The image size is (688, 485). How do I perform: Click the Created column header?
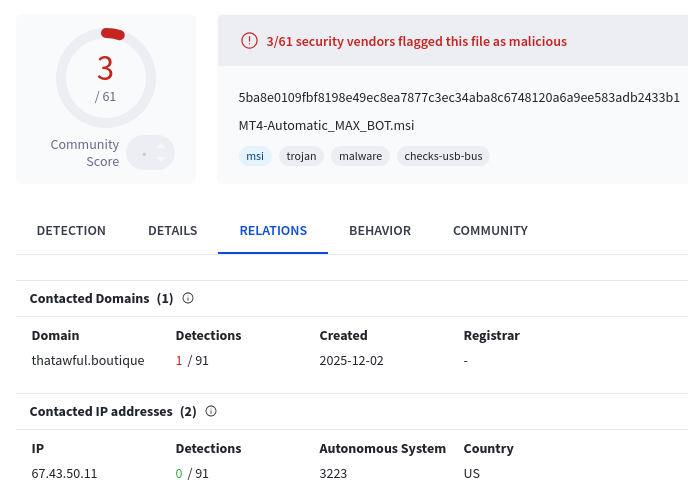click(344, 335)
